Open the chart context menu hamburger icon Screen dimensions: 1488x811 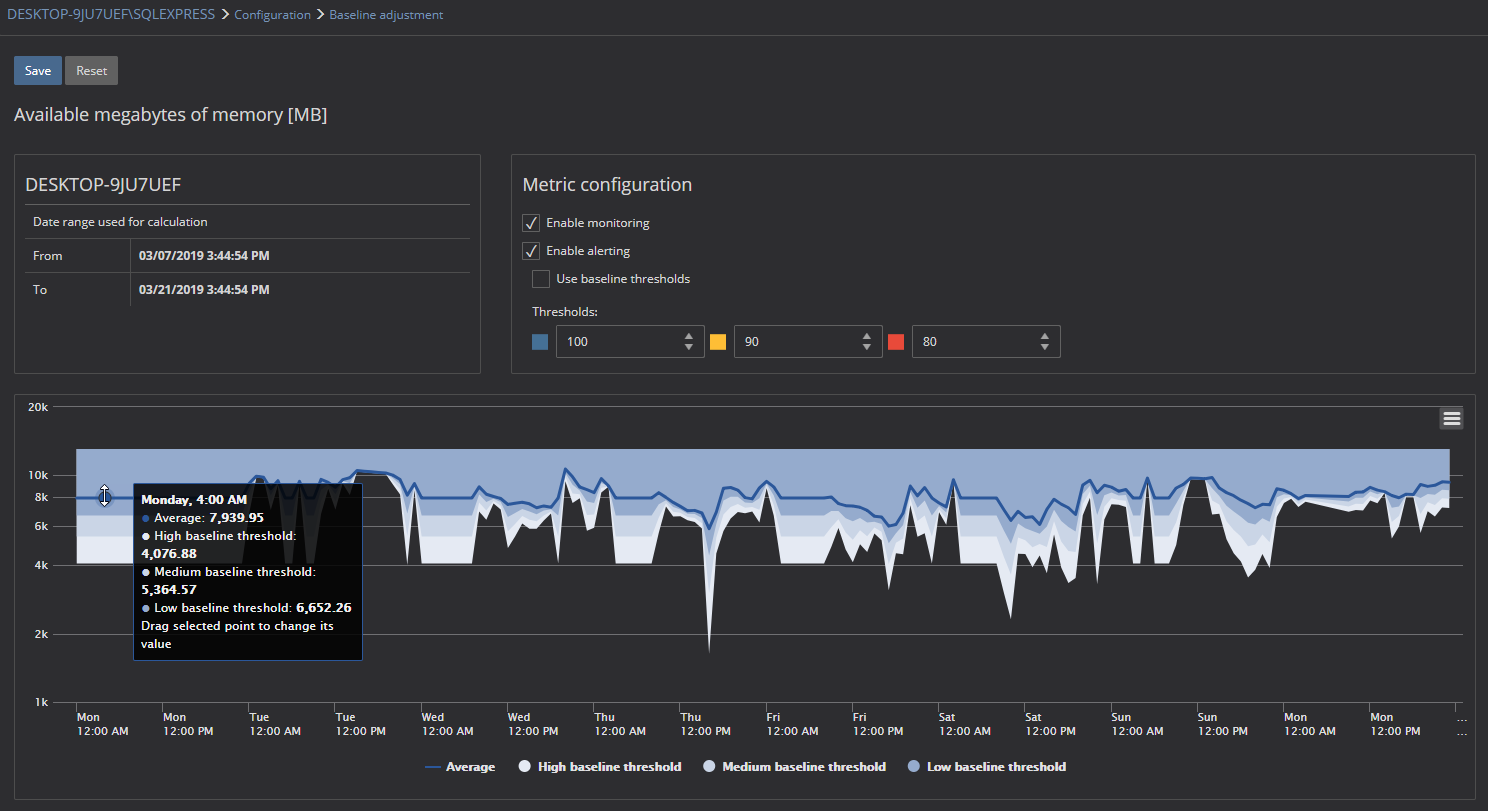(1451, 419)
